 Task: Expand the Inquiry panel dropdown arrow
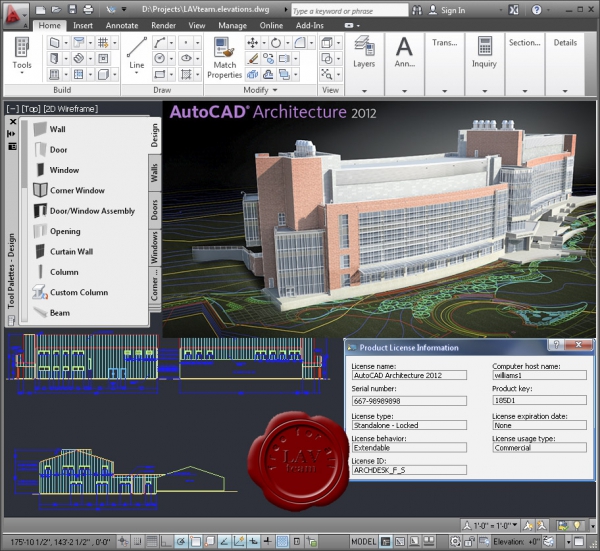(x=484, y=91)
